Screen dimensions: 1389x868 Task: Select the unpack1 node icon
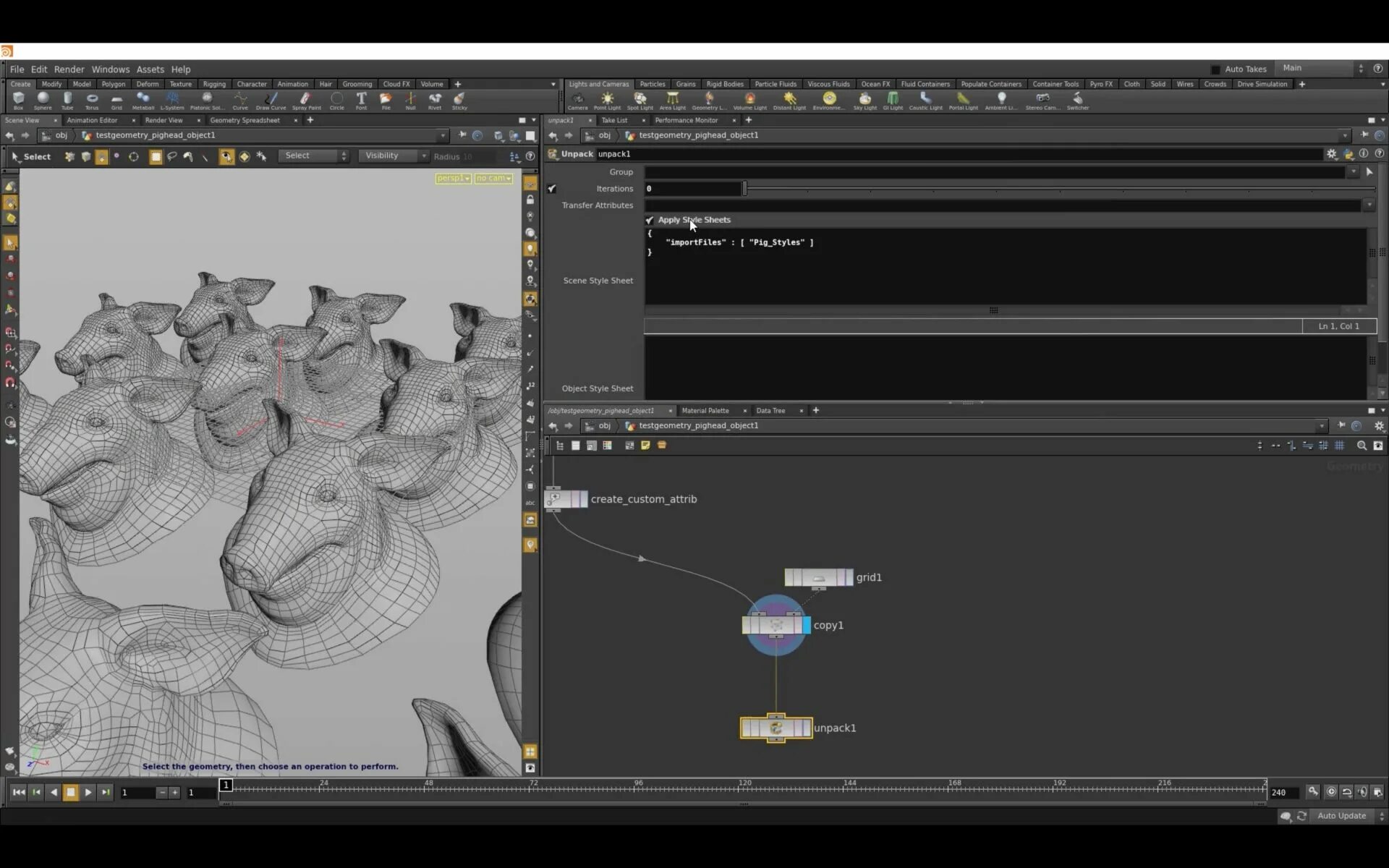[776, 728]
